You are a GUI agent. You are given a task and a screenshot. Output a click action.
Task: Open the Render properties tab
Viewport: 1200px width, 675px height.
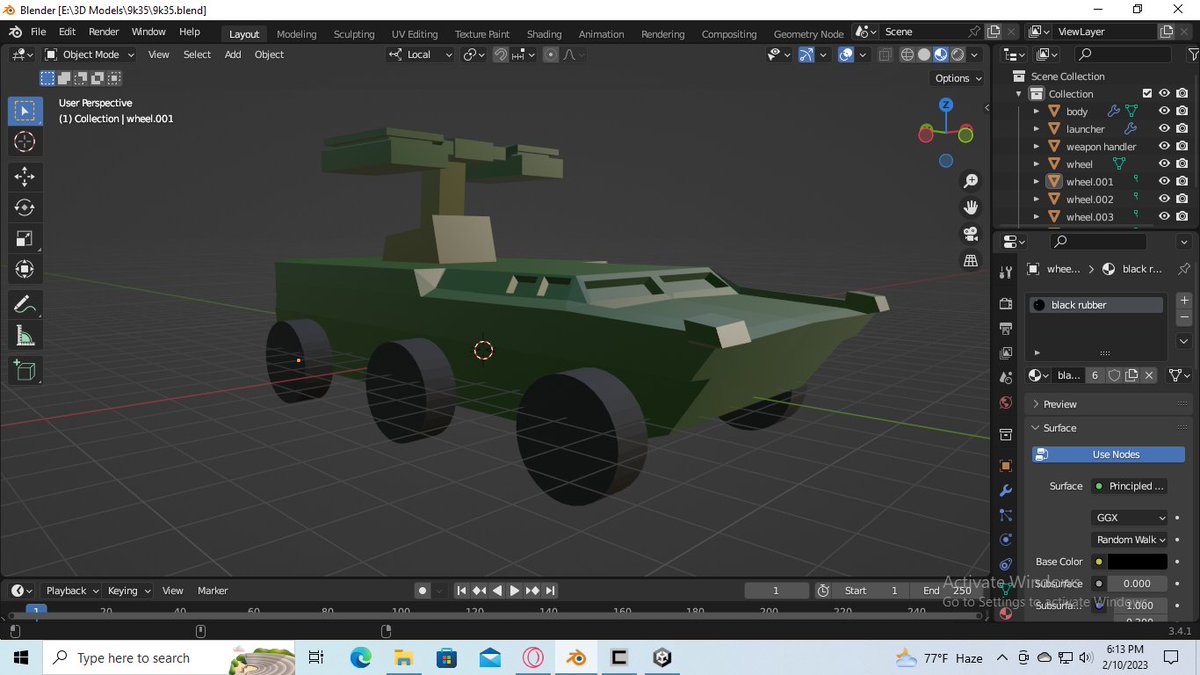pos(1006,303)
